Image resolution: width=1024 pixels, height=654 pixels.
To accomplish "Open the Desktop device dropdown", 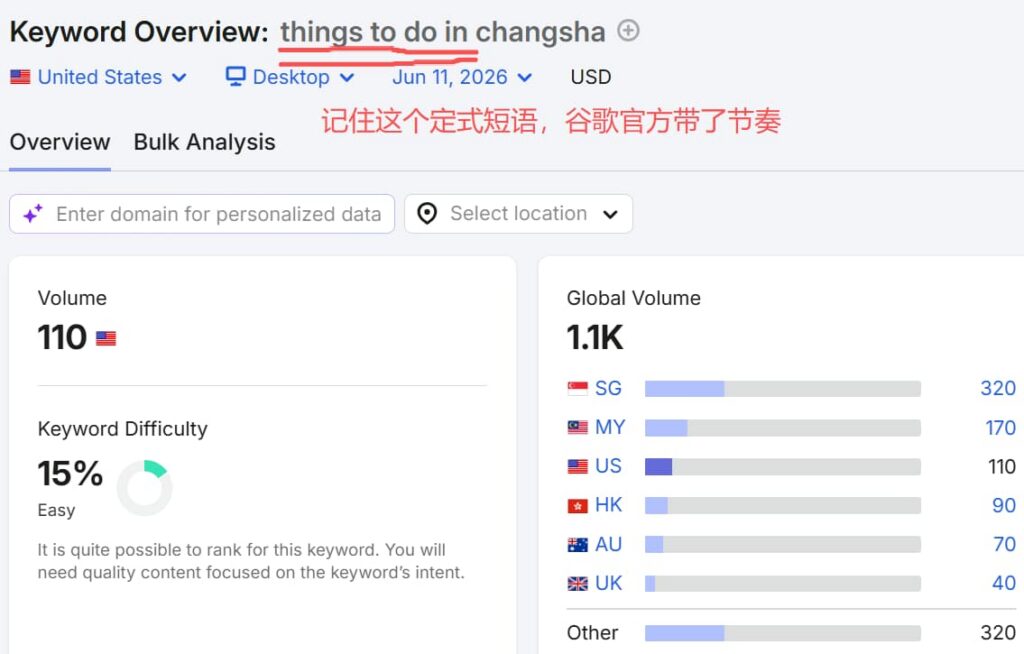I will click(290, 77).
